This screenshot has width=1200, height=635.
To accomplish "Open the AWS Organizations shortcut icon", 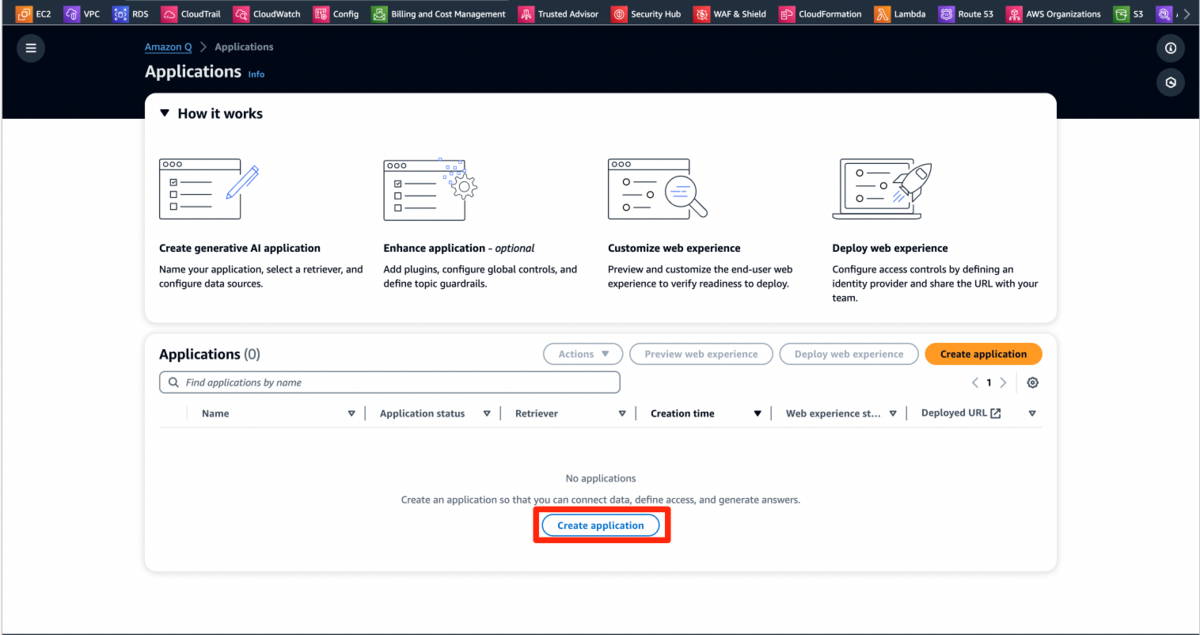I will click(1014, 14).
